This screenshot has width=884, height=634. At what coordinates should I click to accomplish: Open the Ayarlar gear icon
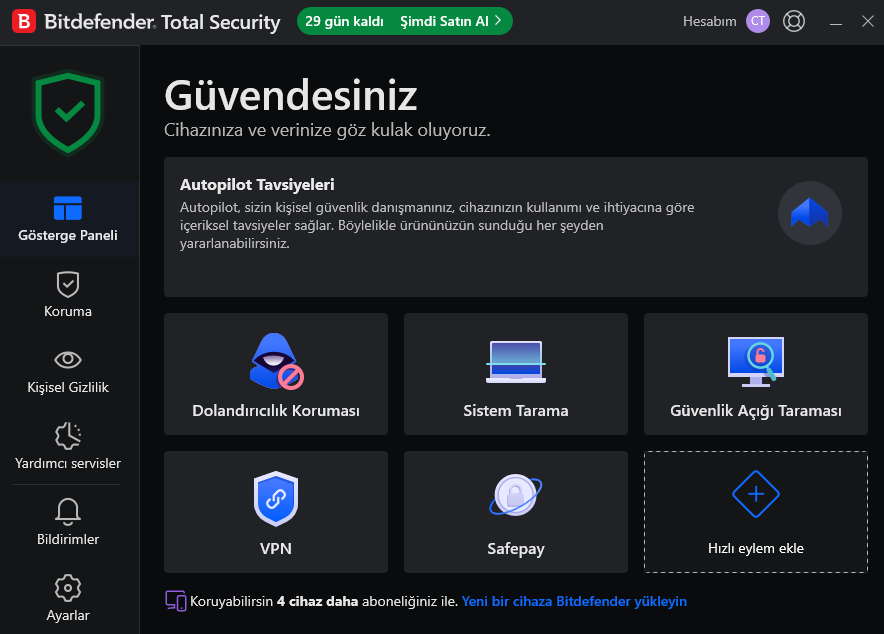click(x=68, y=588)
